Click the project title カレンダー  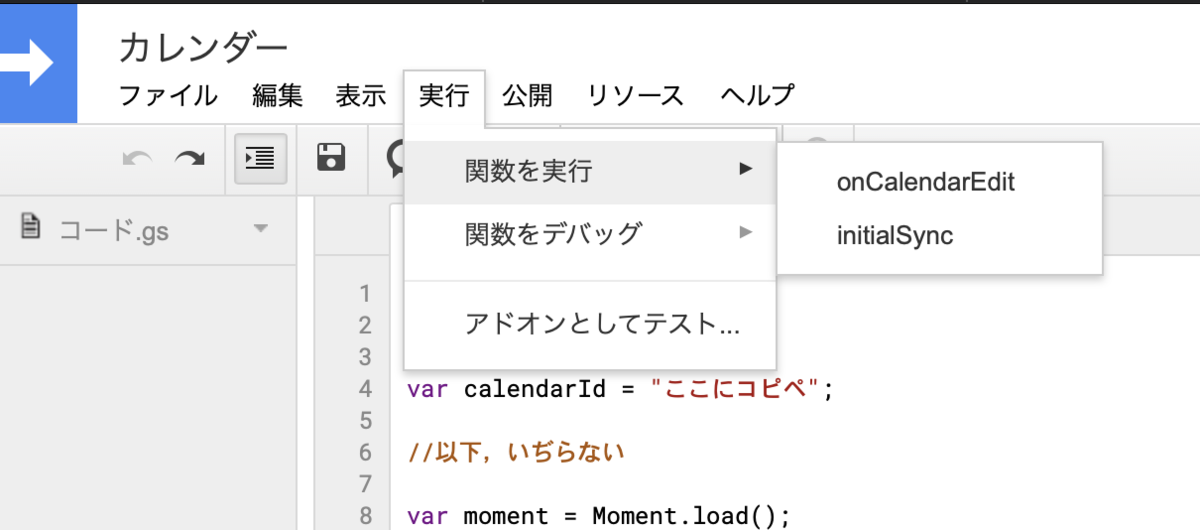[203, 46]
